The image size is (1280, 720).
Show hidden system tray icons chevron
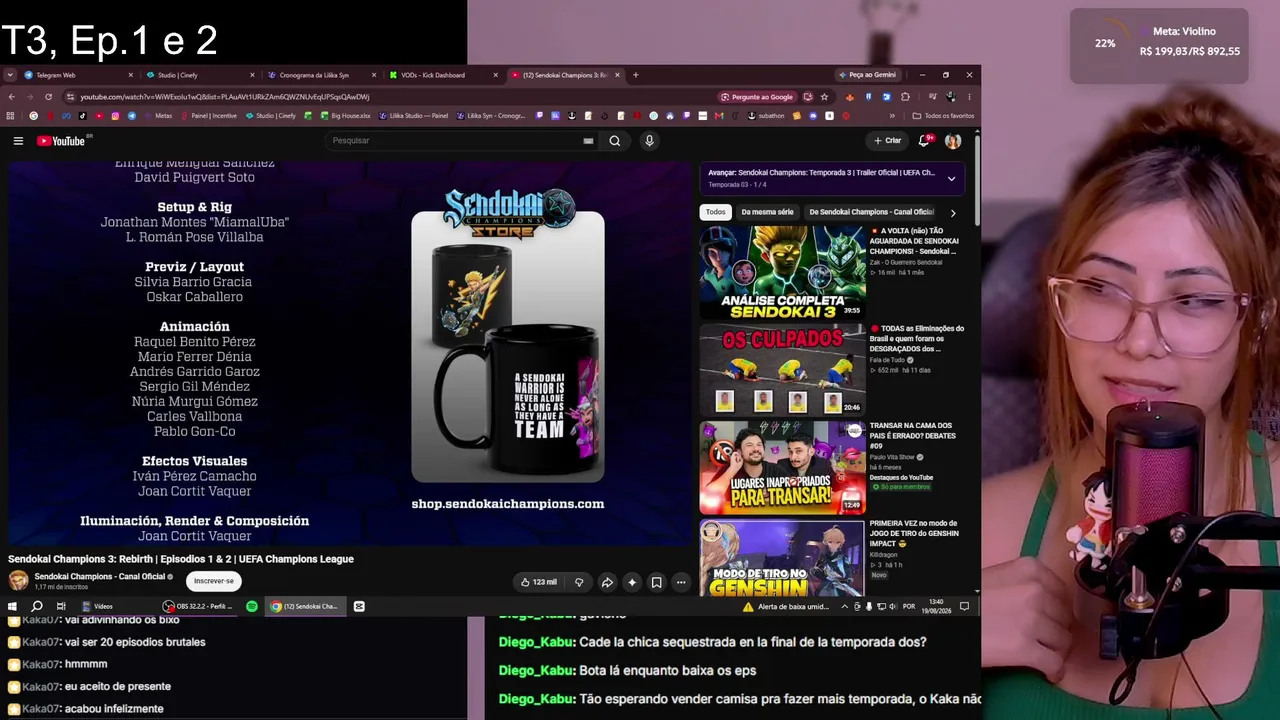click(844, 606)
